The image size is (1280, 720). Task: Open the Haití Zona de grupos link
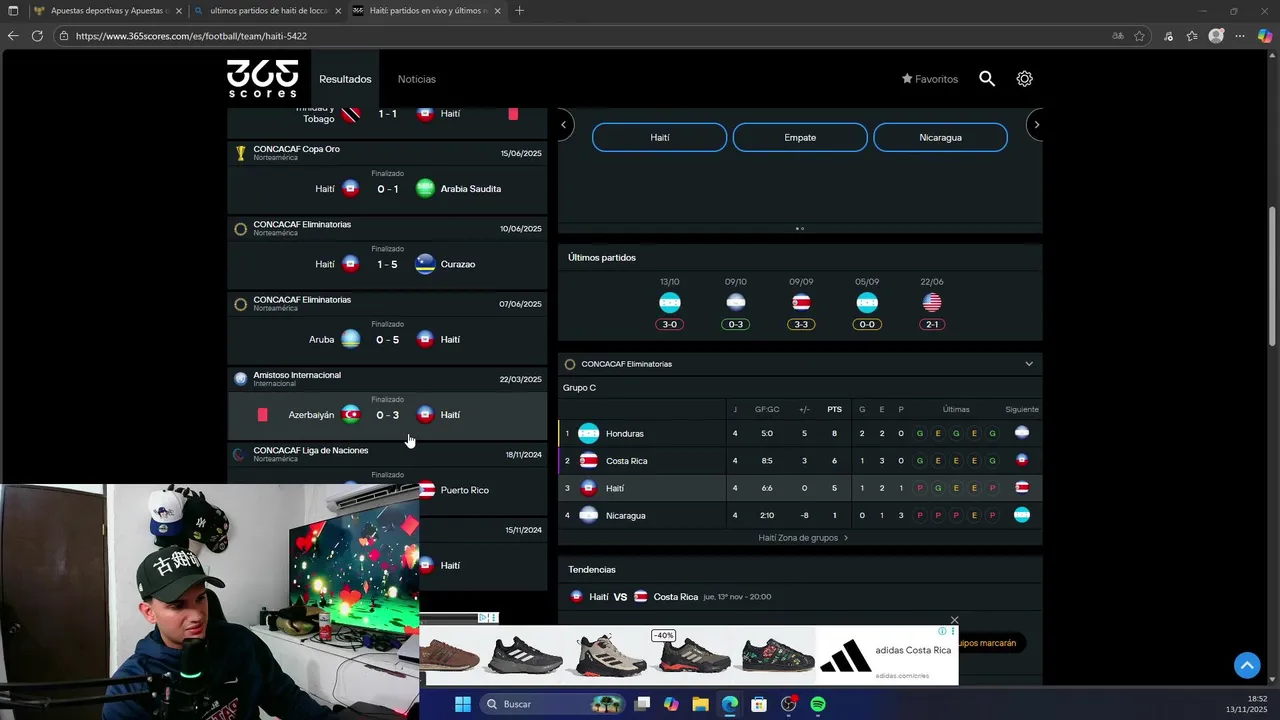(803, 538)
